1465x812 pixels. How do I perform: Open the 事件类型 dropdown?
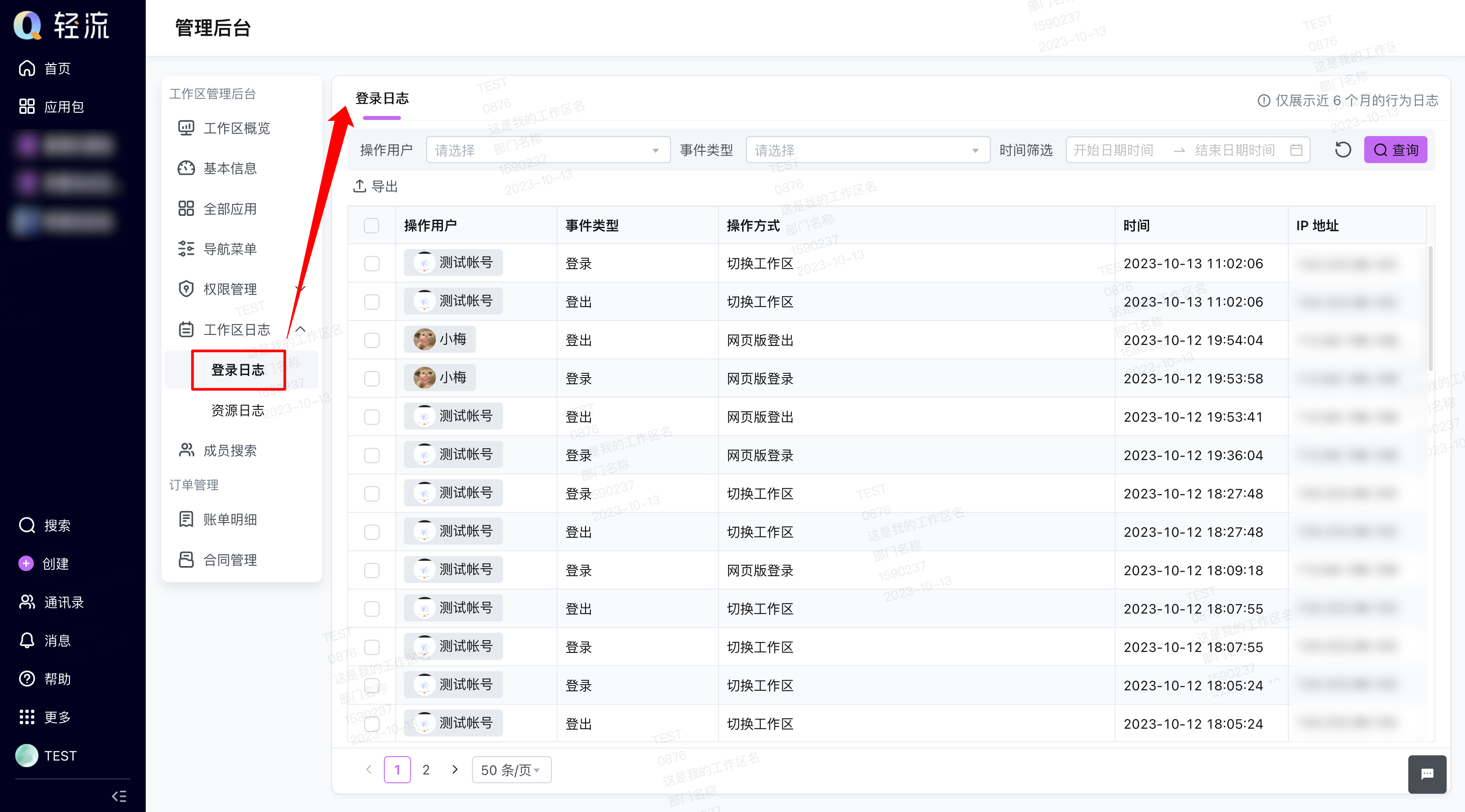coord(868,150)
